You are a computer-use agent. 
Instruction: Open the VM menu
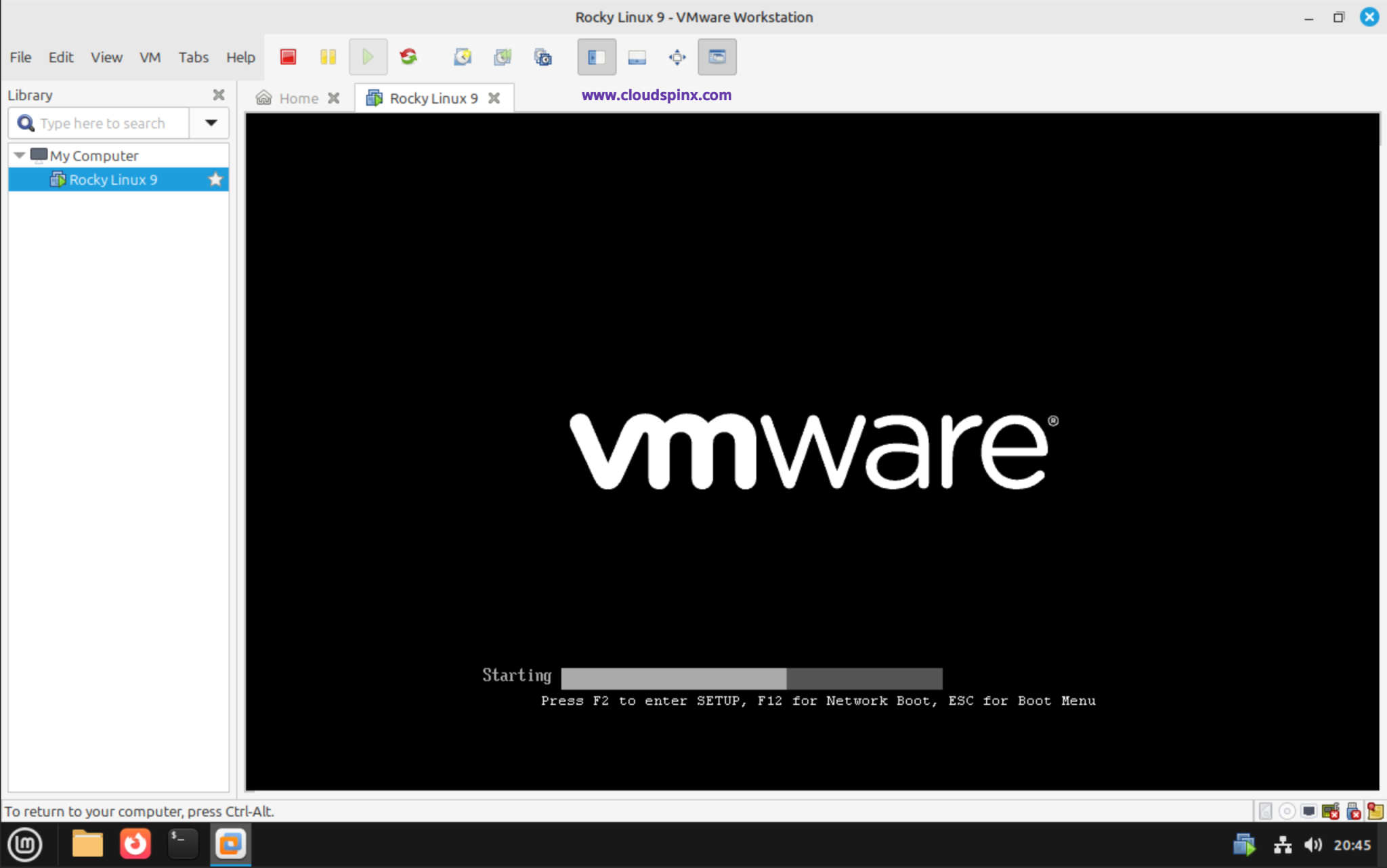(150, 57)
